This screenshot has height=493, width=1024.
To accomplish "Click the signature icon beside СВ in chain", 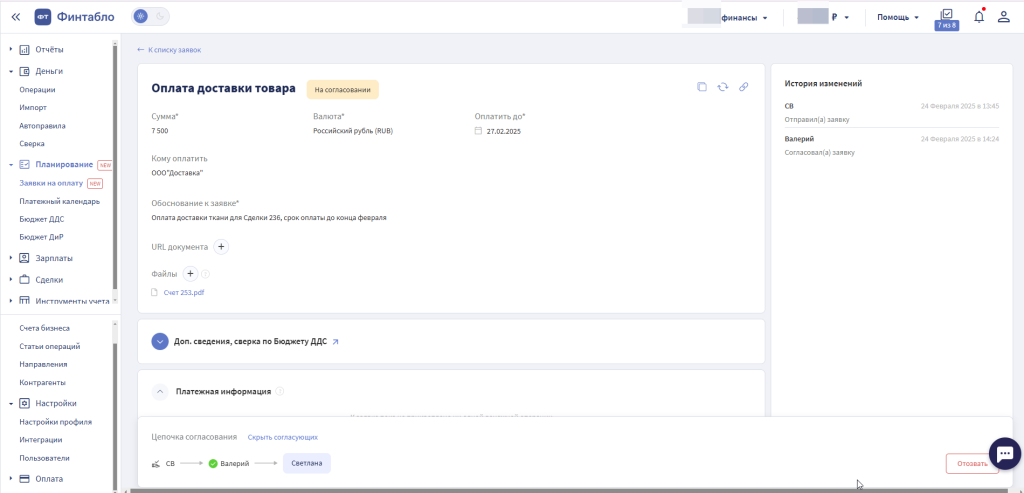I will click(x=155, y=464).
